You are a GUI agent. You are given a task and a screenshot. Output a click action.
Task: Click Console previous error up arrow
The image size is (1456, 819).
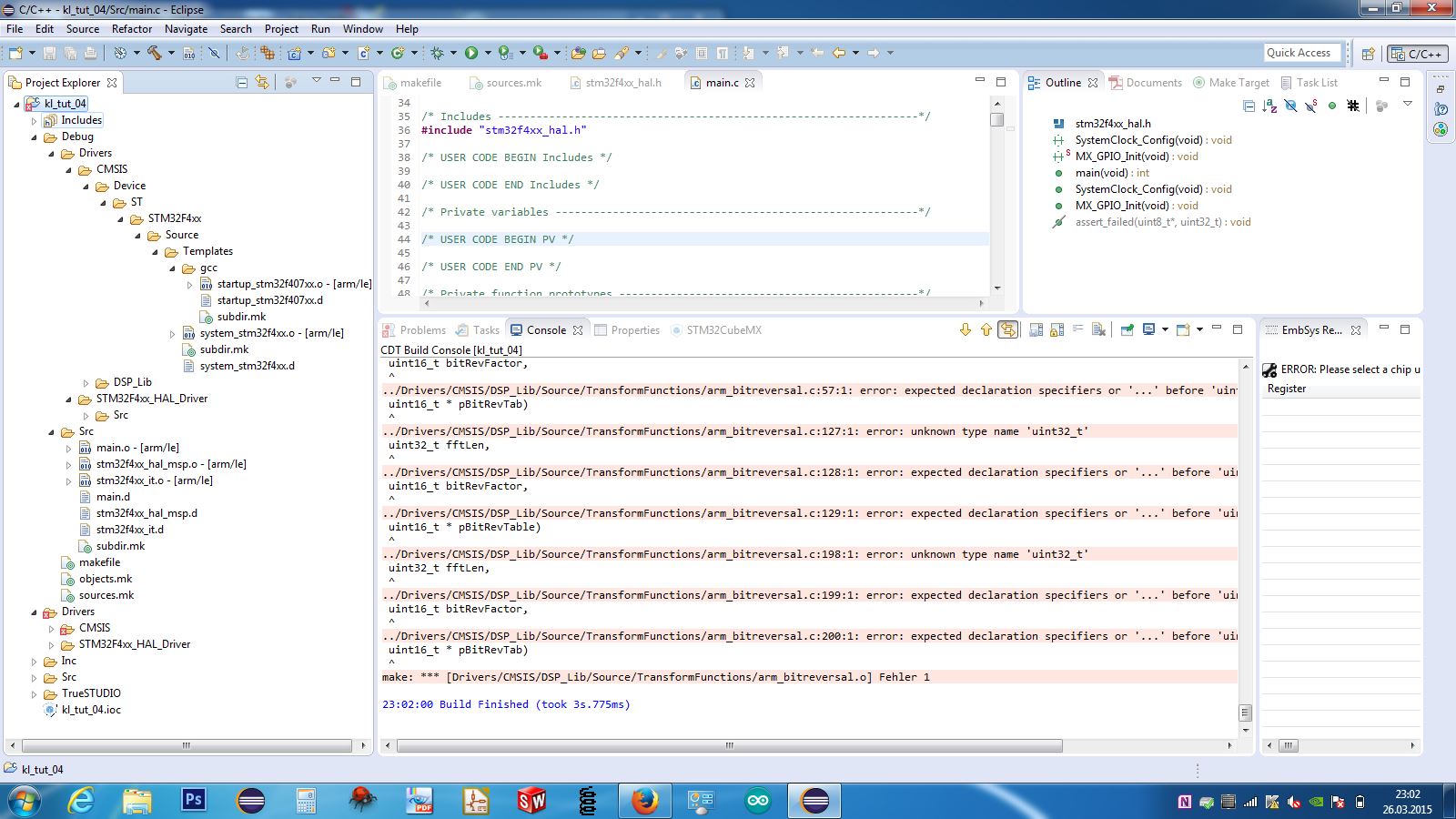(986, 329)
